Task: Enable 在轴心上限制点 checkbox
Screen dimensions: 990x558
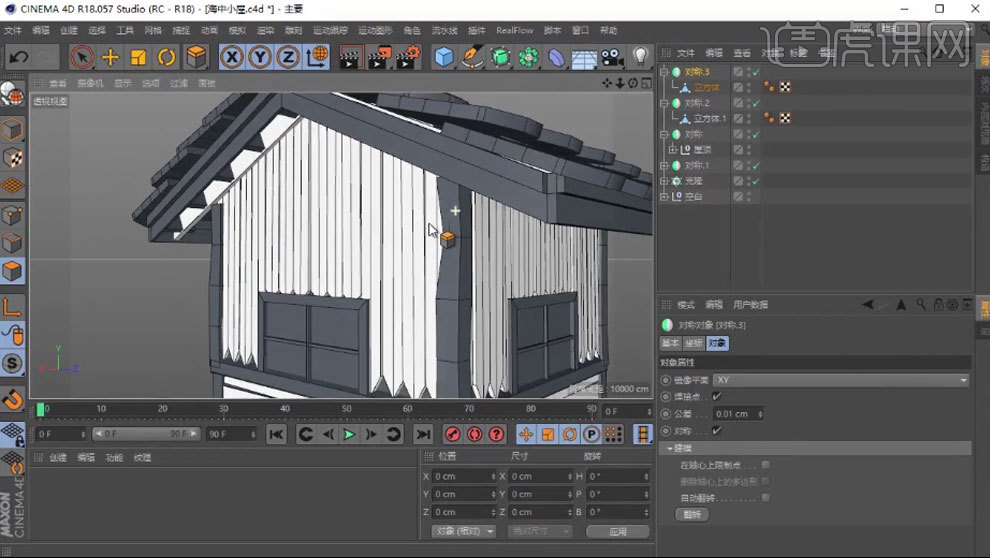Action: tap(766, 465)
